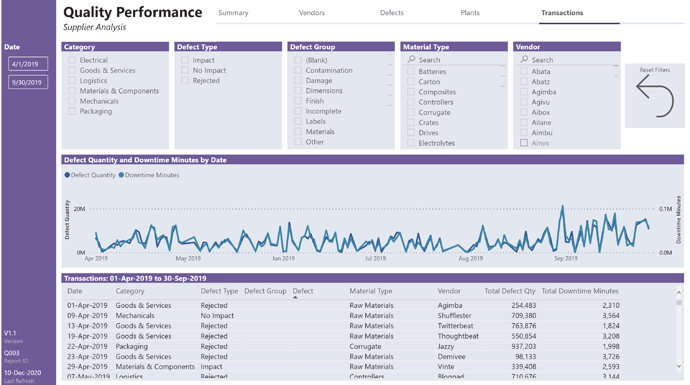Click the Twitterbeat vendor cell
Screen dimensions: 690x385
tap(455, 326)
